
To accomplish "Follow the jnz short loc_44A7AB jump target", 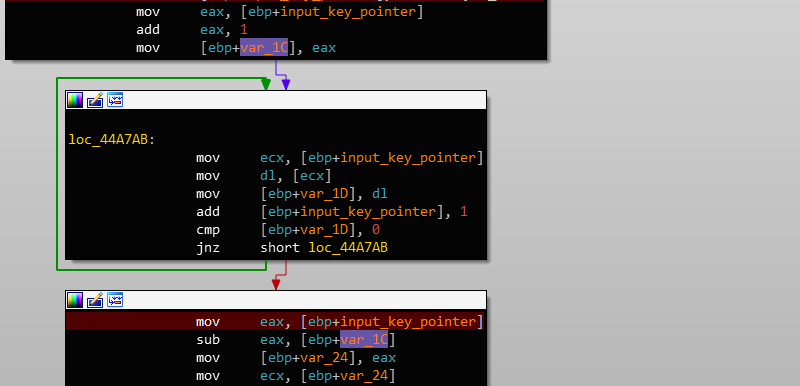I will [x=348, y=248].
